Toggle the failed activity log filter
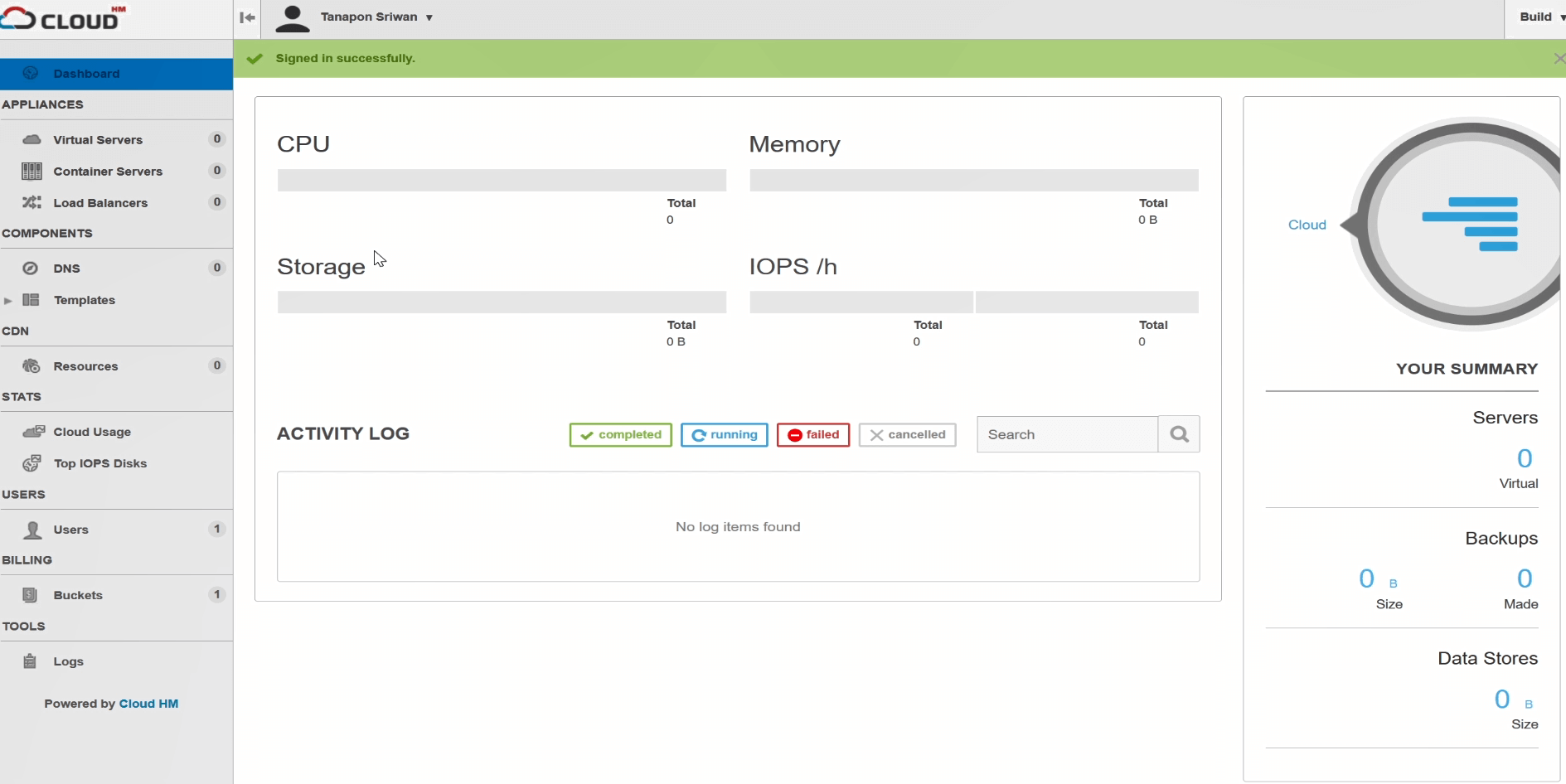 coord(812,435)
